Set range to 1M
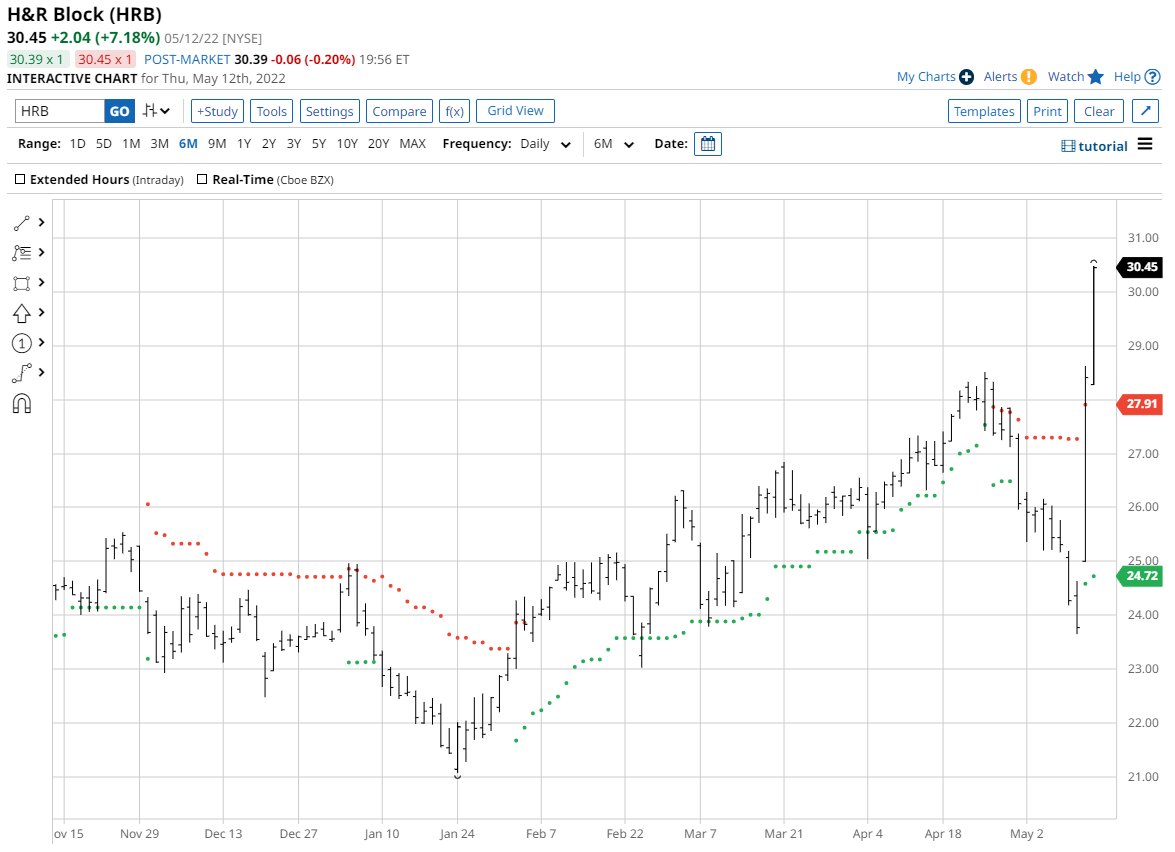This screenshot has width=1175, height=852. (131, 144)
